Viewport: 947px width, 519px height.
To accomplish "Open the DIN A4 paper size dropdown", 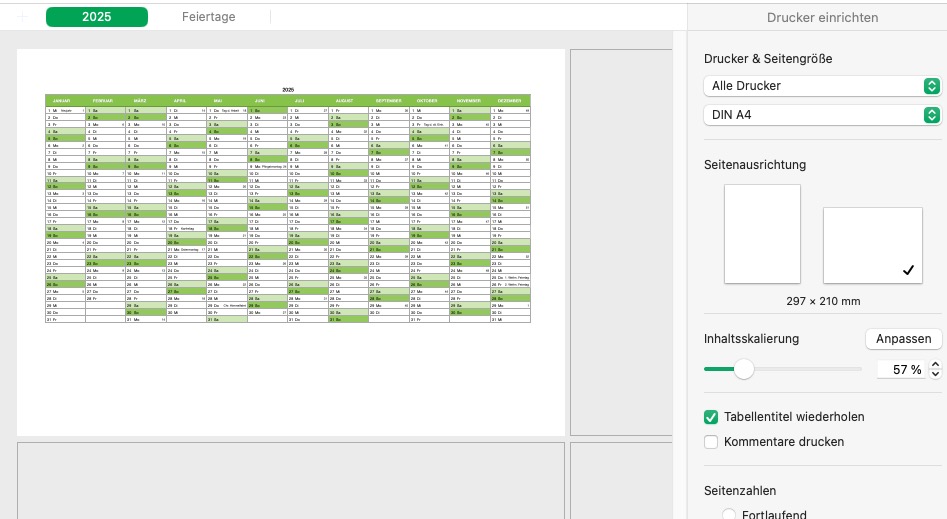I will pos(822,115).
